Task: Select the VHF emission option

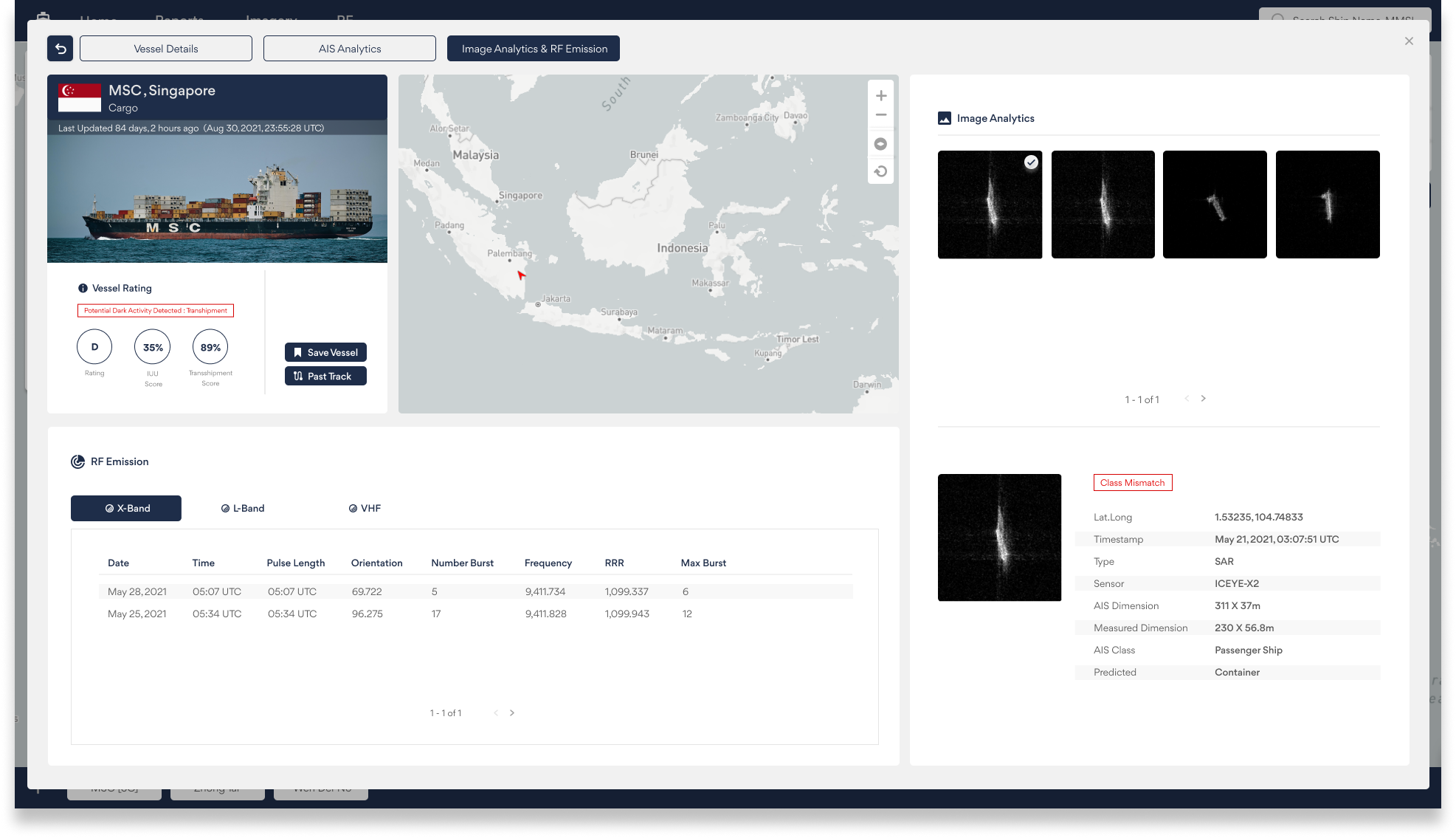Action: click(x=365, y=508)
